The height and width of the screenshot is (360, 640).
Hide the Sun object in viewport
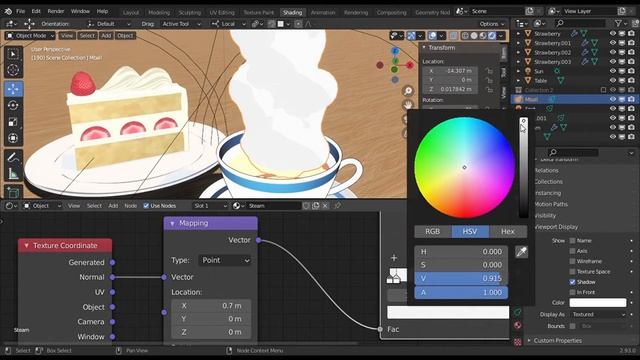tap(612, 71)
